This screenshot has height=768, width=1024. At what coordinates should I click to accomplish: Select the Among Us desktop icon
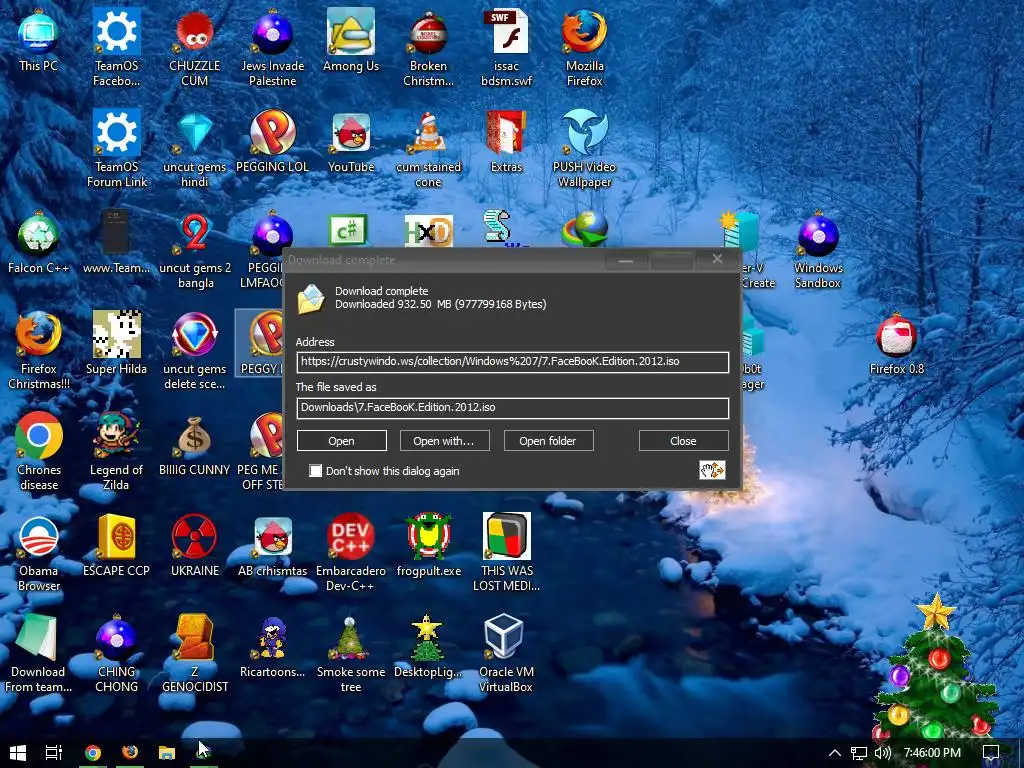click(351, 40)
